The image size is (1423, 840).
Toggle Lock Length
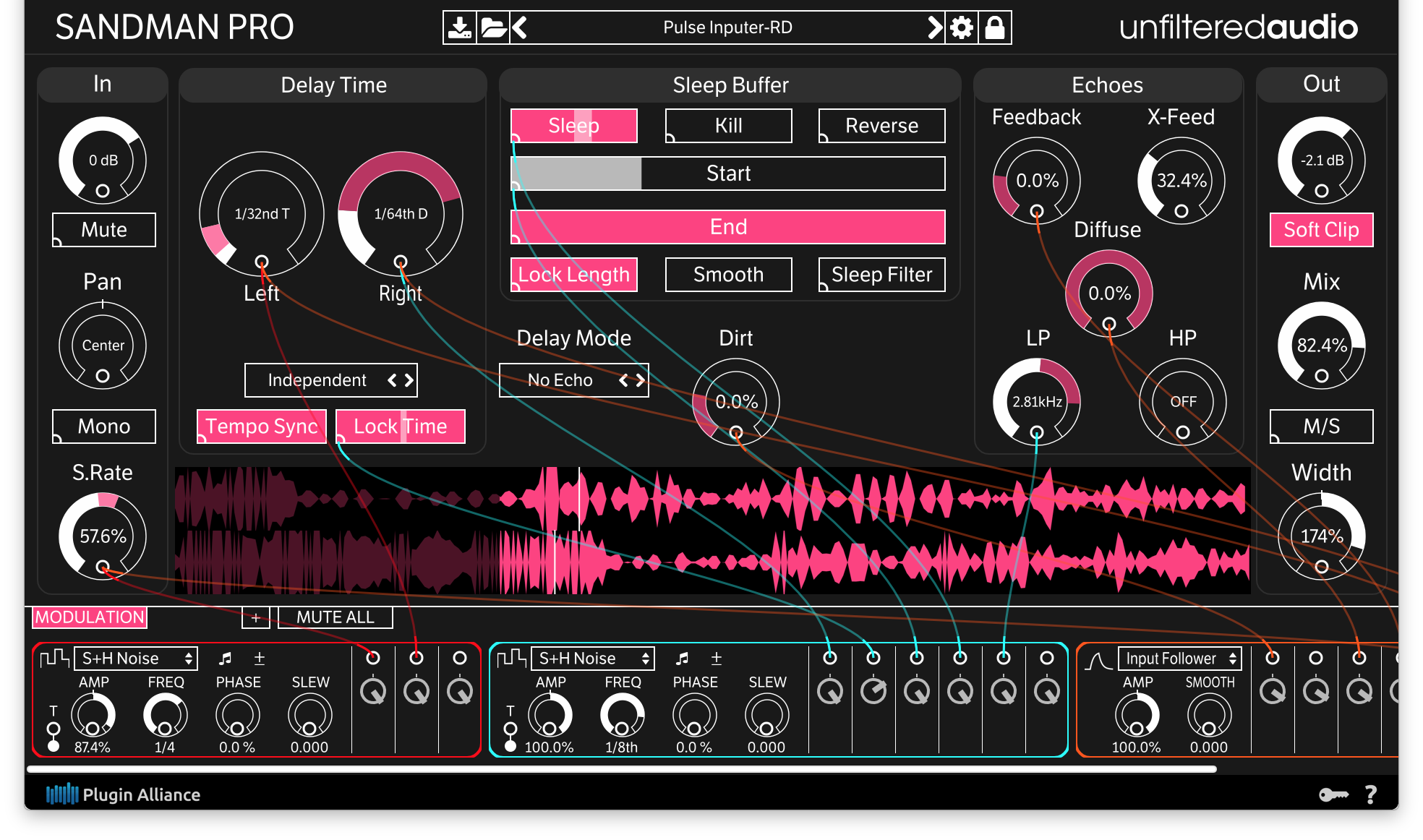click(x=574, y=275)
